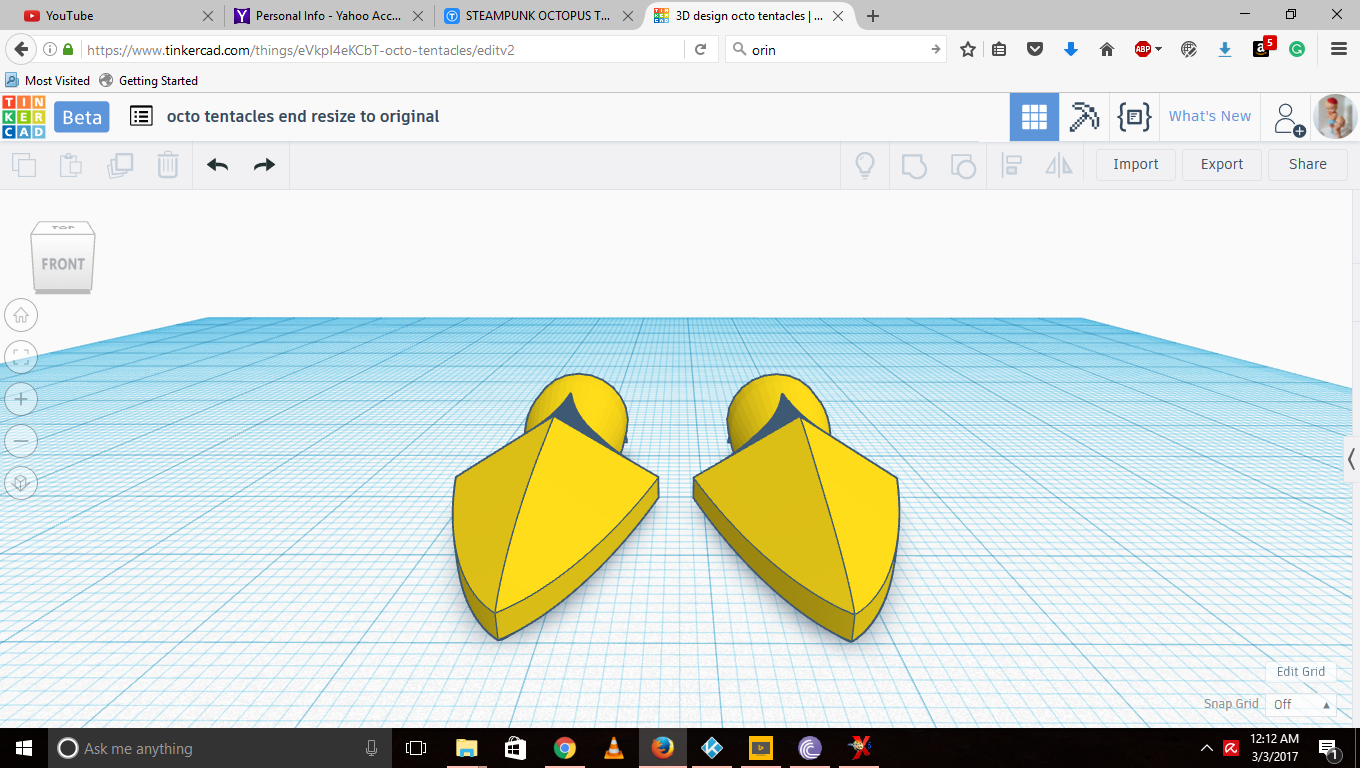Viewport: 1360px width, 768px height.
Task: Click the Duplicate tool icon
Action: [x=120, y=165]
